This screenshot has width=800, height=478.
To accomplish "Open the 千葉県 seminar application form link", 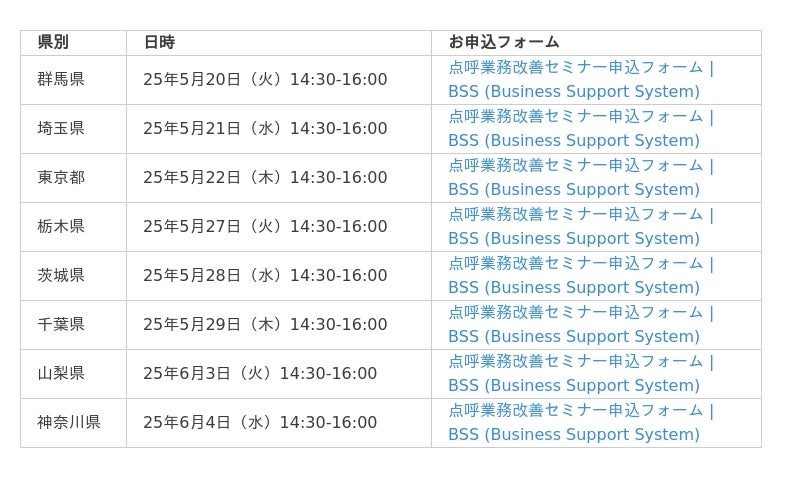I will 581,324.
